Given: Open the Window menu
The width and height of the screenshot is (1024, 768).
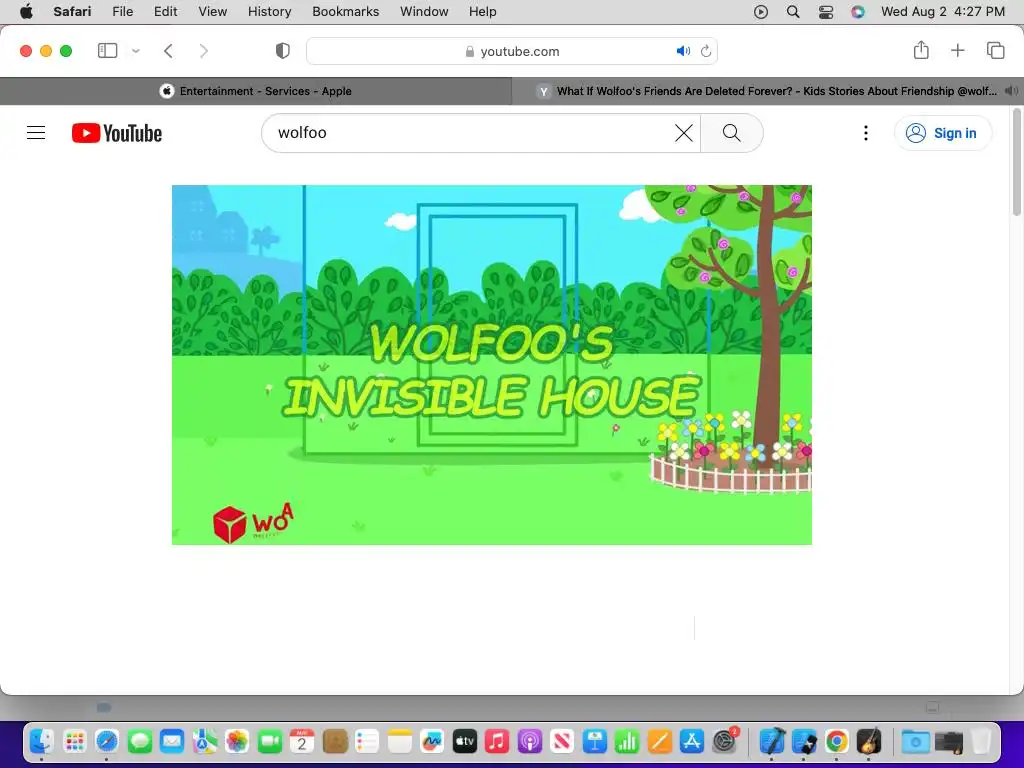Looking at the screenshot, I should pyautogui.click(x=424, y=12).
